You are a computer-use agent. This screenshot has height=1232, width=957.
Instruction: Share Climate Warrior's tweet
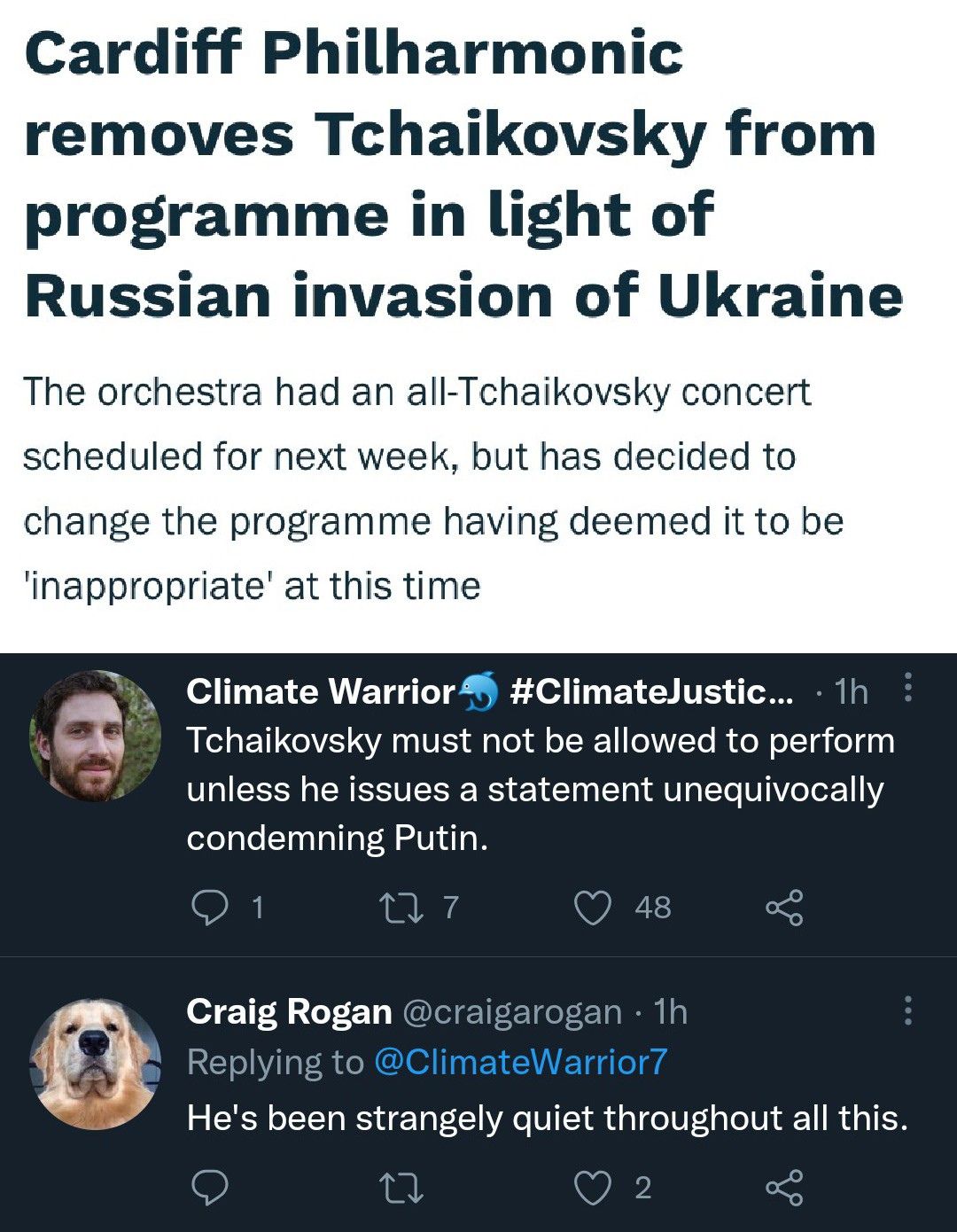784,908
